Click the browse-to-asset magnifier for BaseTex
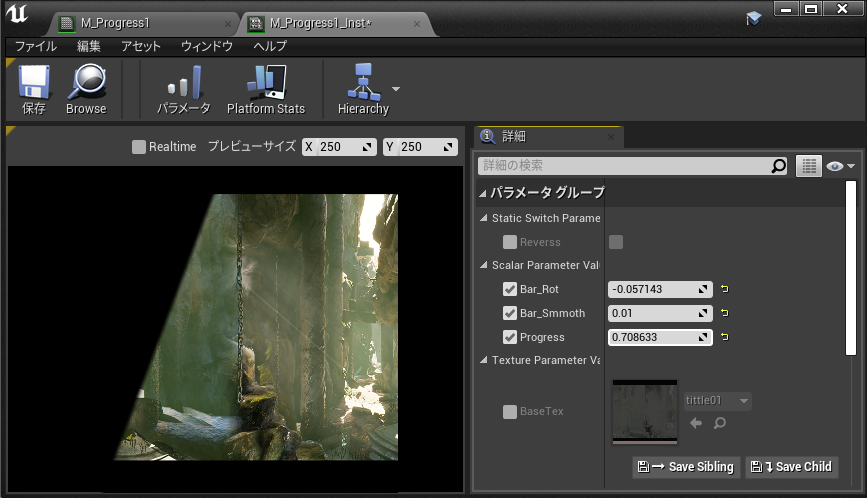This screenshot has height=498, width=867. tap(719, 423)
